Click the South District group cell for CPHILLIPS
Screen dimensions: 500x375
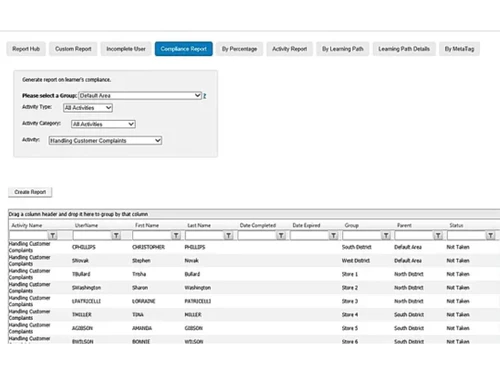coord(357,247)
